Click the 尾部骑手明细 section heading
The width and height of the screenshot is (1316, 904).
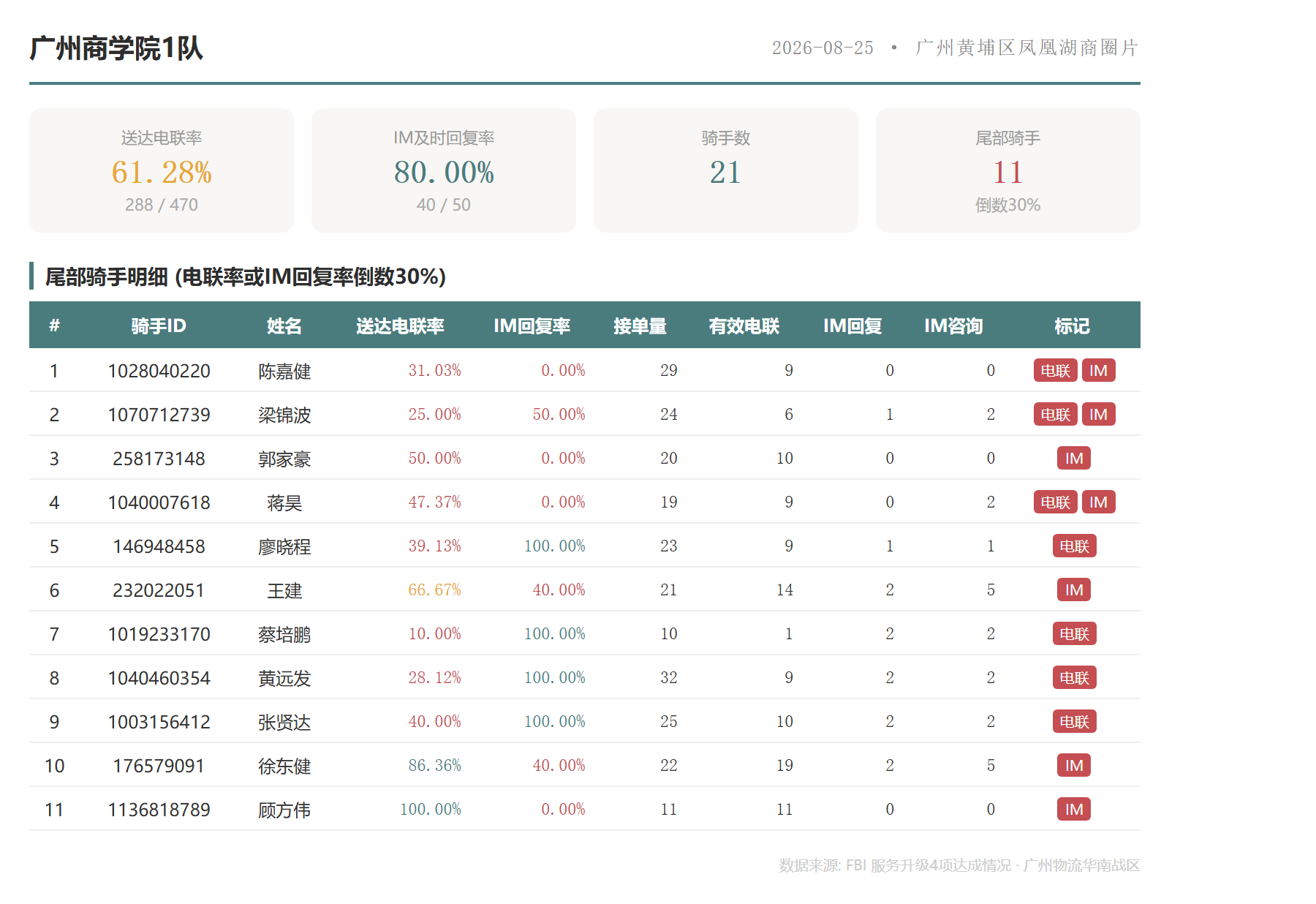tap(246, 276)
